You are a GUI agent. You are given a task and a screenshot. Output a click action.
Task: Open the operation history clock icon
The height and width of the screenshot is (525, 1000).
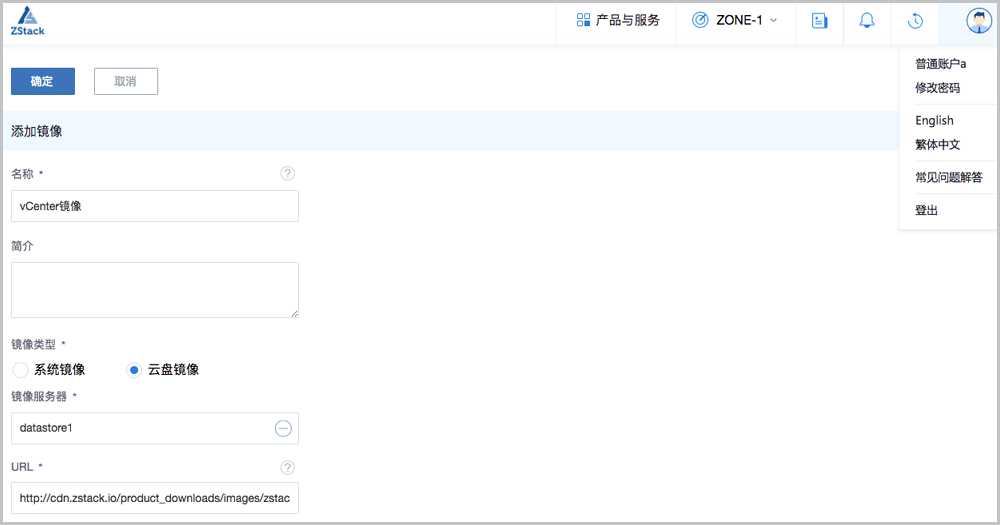click(x=915, y=21)
